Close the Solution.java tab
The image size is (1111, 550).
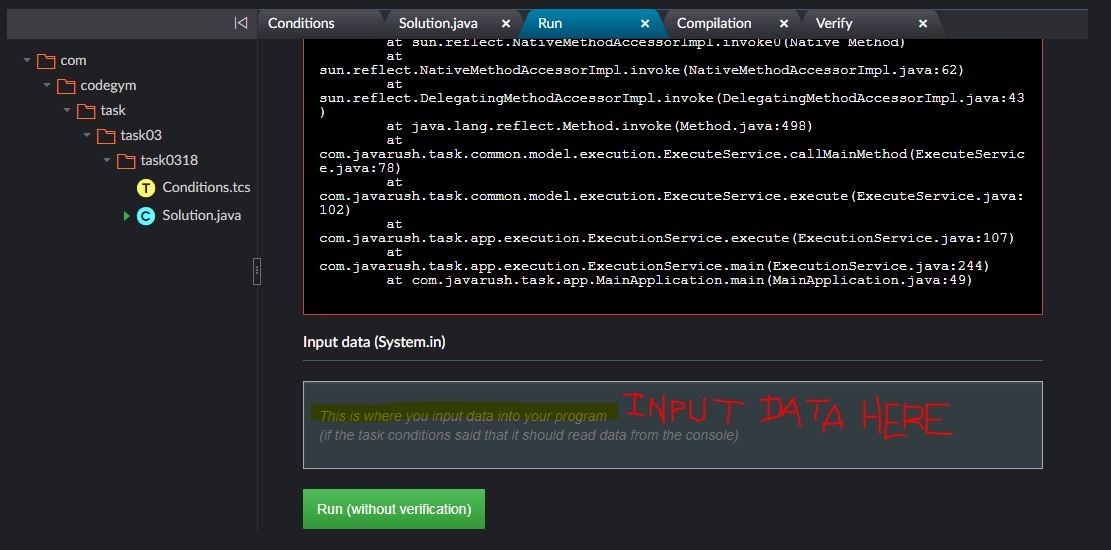click(506, 24)
